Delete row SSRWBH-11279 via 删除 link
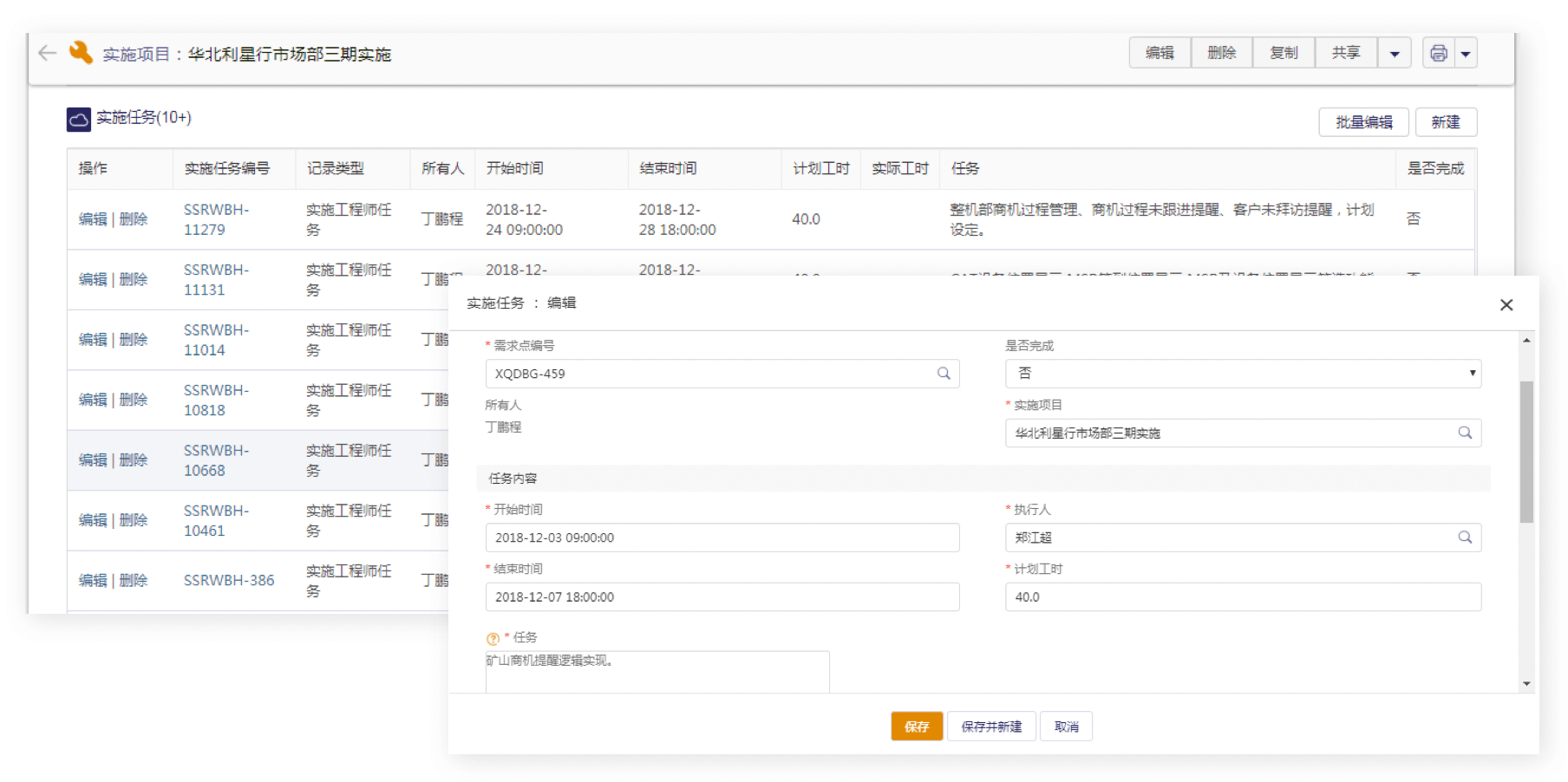The width and height of the screenshot is (1568, 782). 134,219
